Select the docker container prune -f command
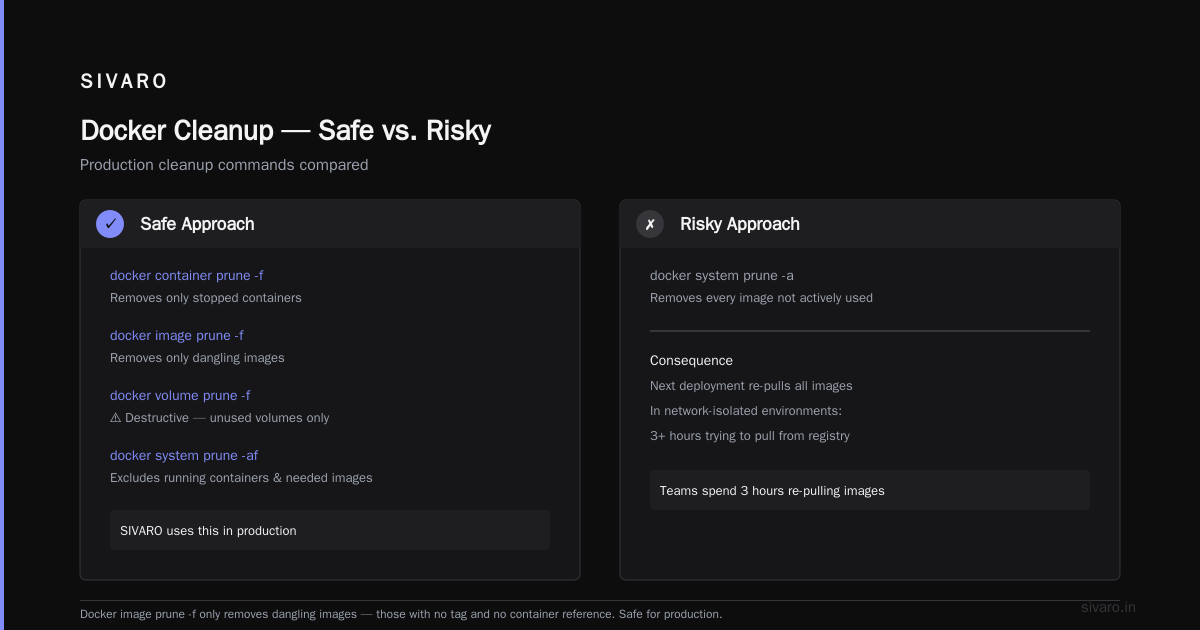 pos(187,275)
